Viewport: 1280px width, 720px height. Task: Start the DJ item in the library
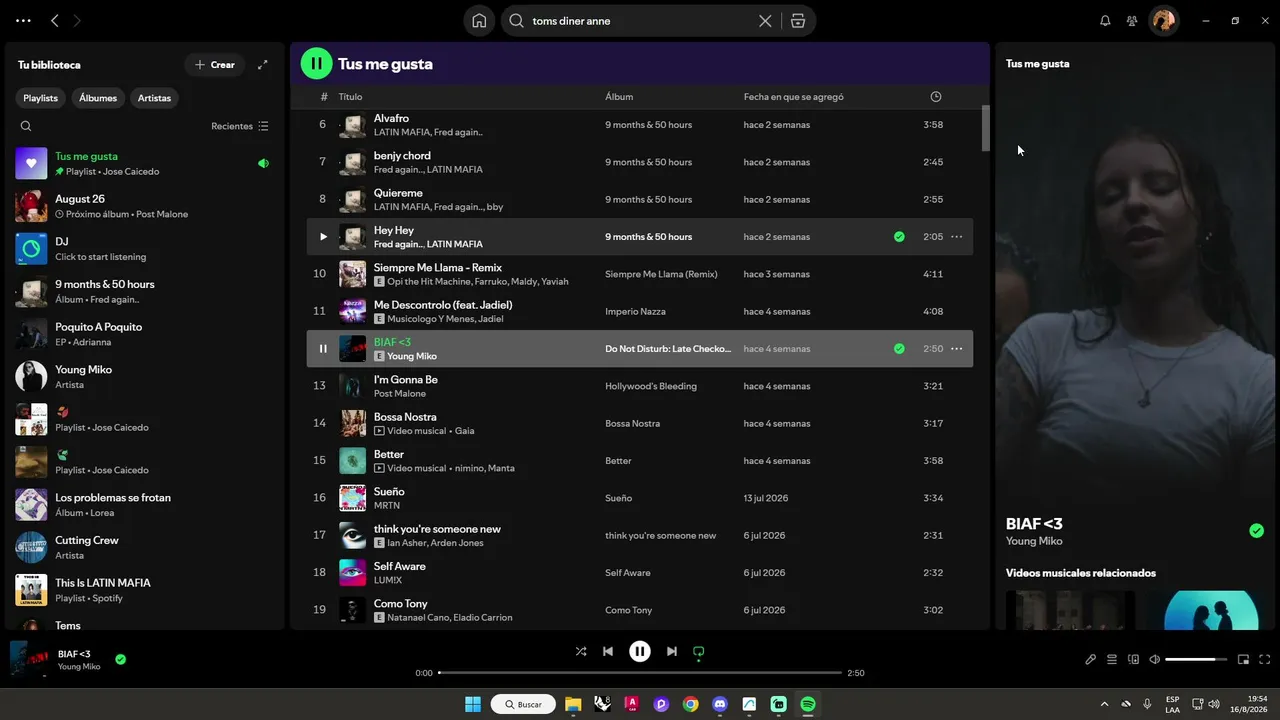[144, 249]
